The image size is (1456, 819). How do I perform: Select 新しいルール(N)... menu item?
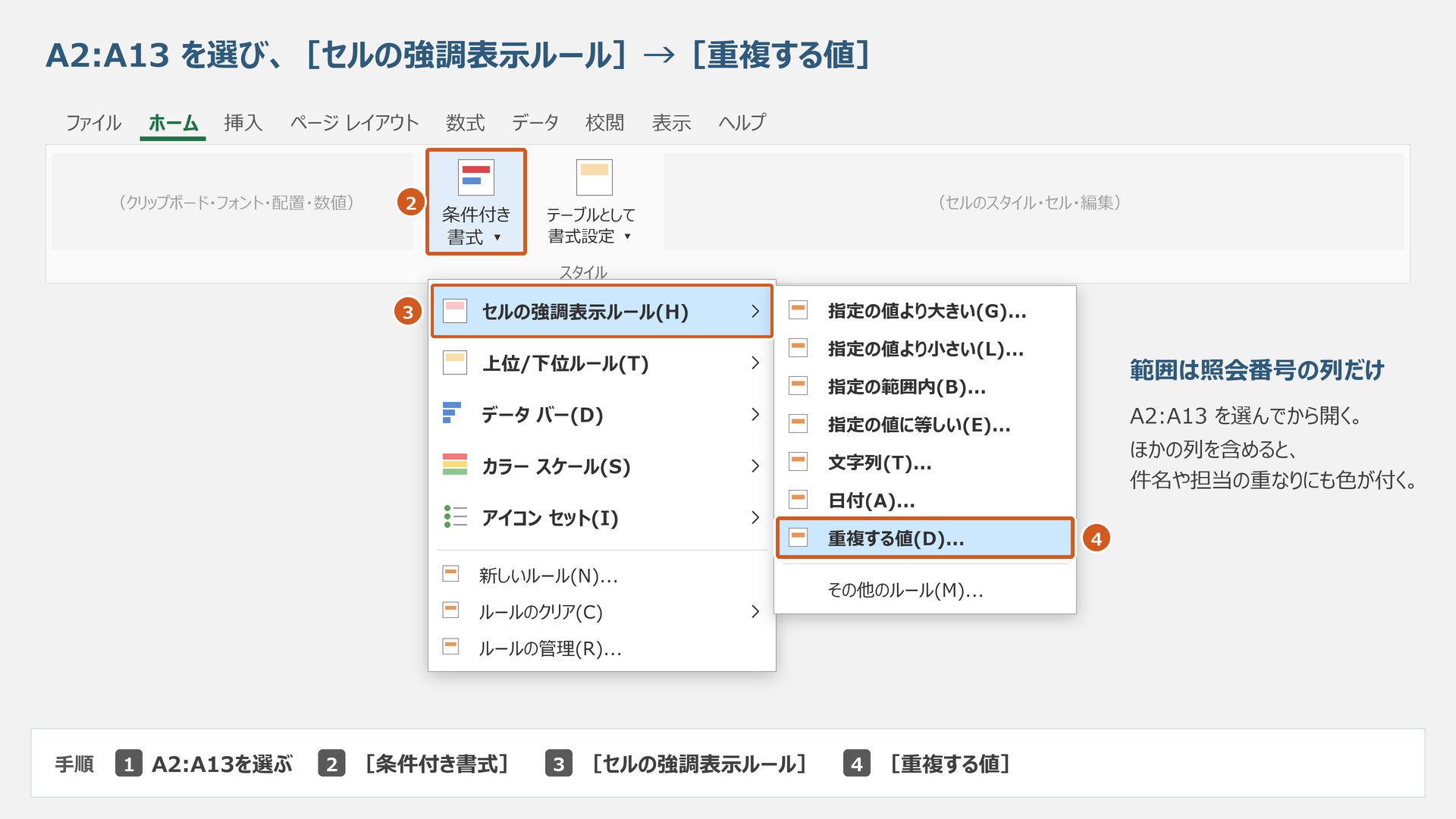pos(602,576)
